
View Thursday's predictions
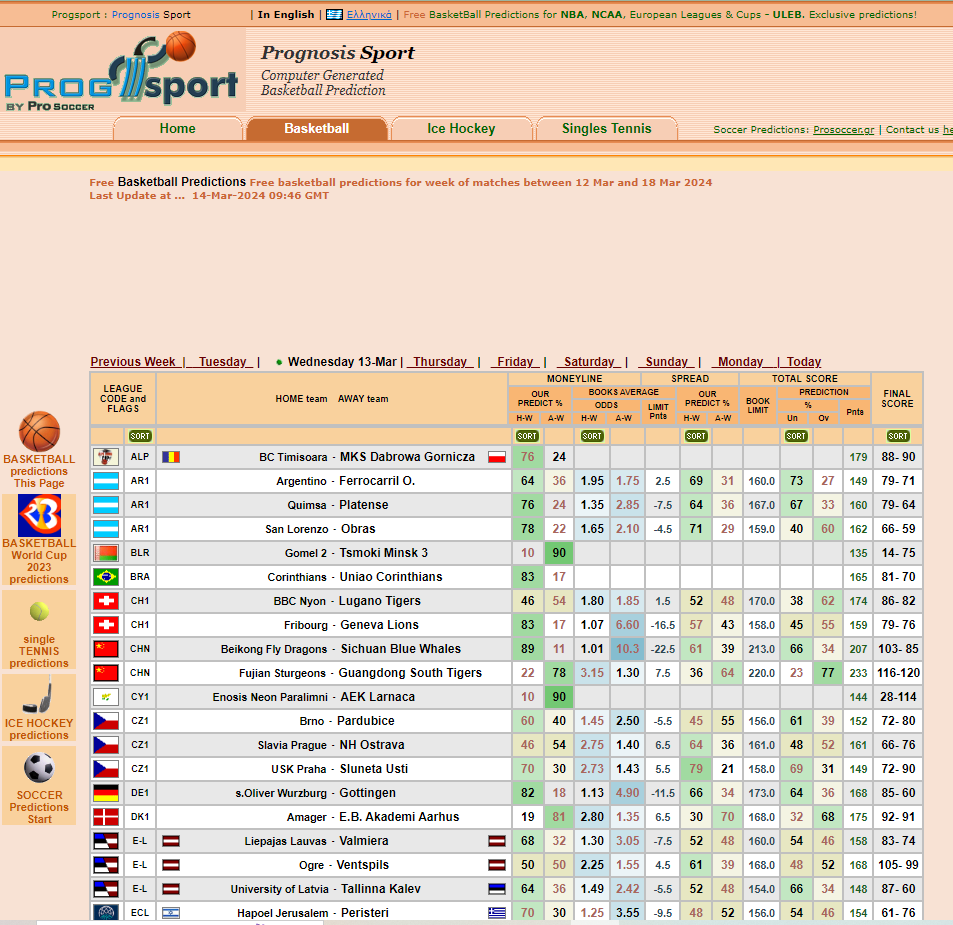(x=441, y=362)
